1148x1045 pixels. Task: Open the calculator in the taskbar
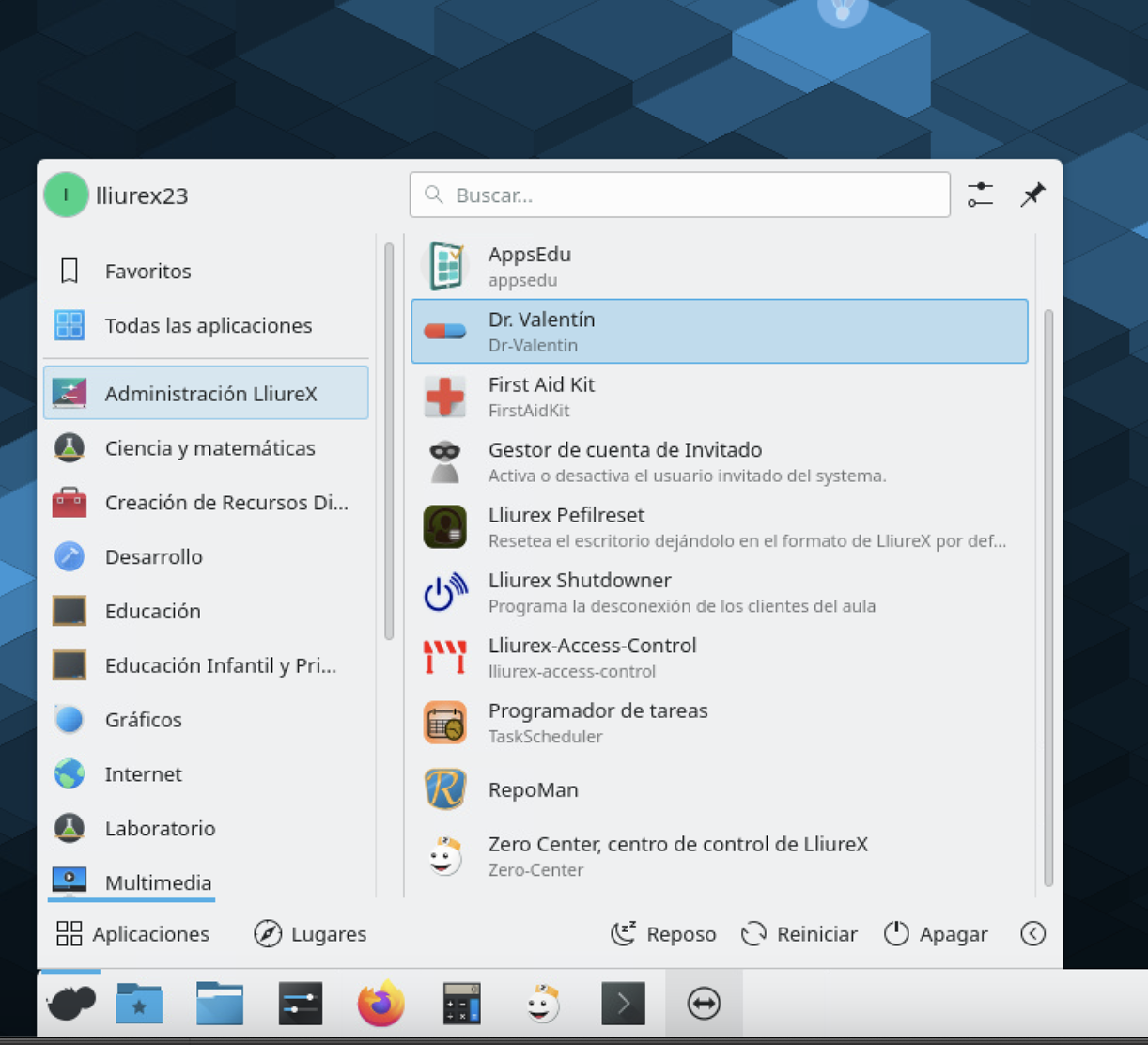click(x=461, y=1004)
